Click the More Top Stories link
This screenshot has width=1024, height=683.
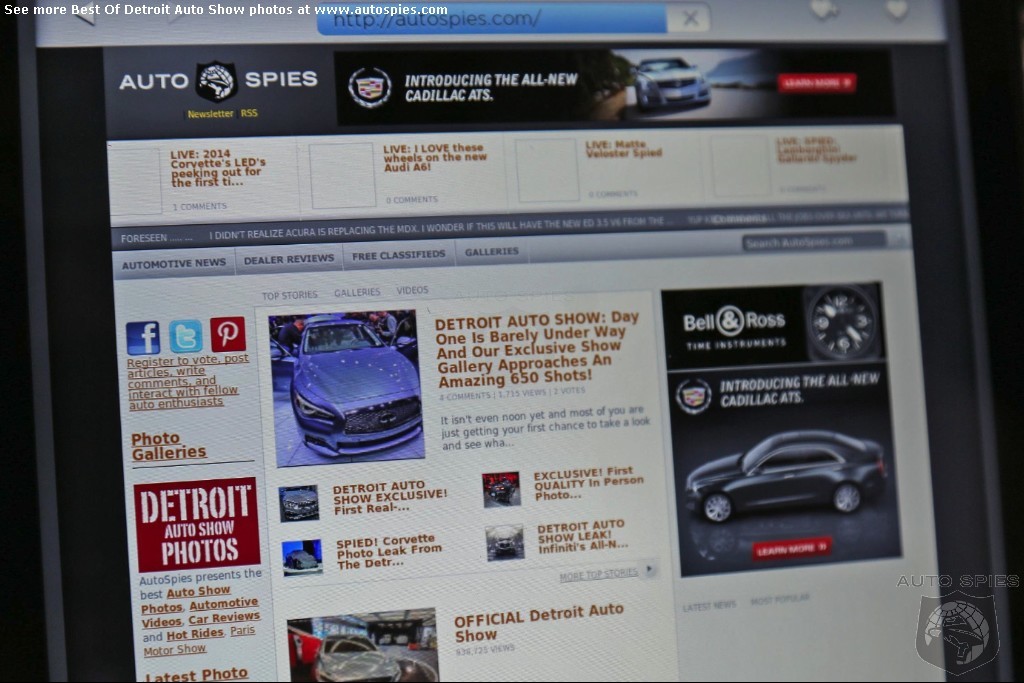(598, 575)
